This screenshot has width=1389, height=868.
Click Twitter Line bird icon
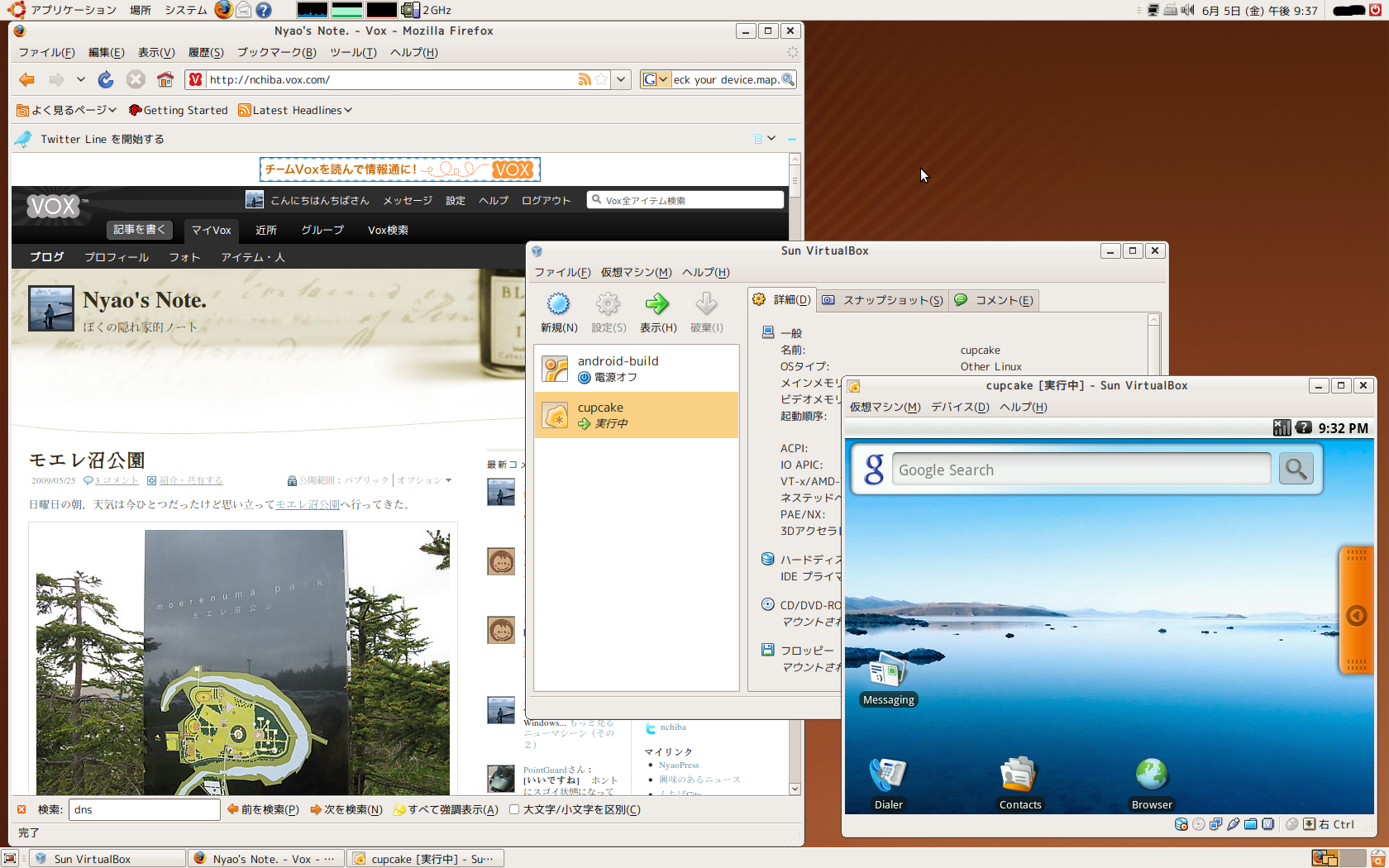23,139
